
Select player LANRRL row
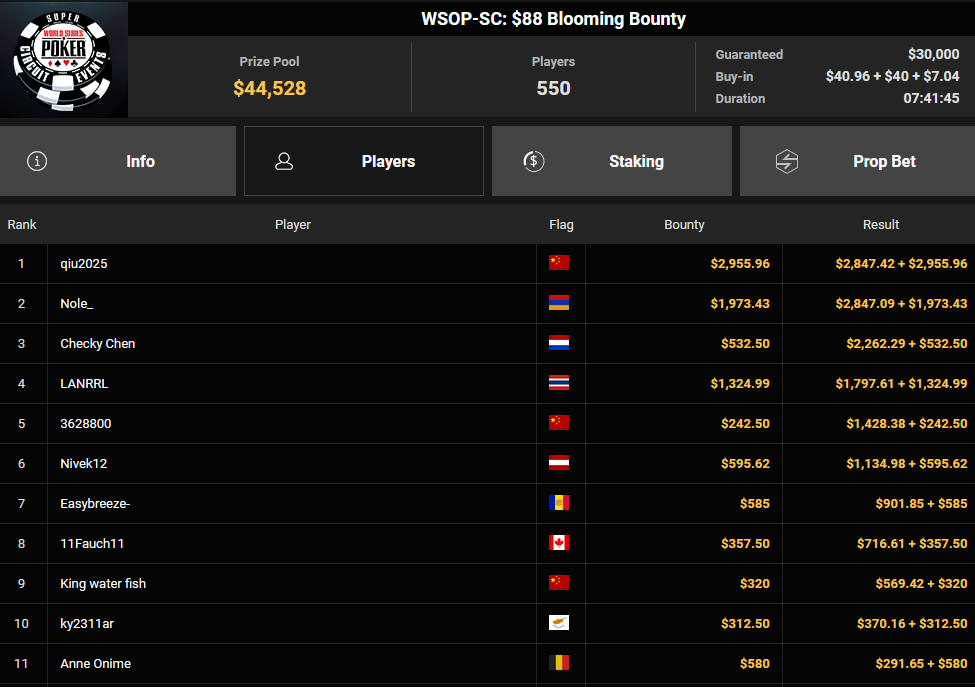pos(83,383)
